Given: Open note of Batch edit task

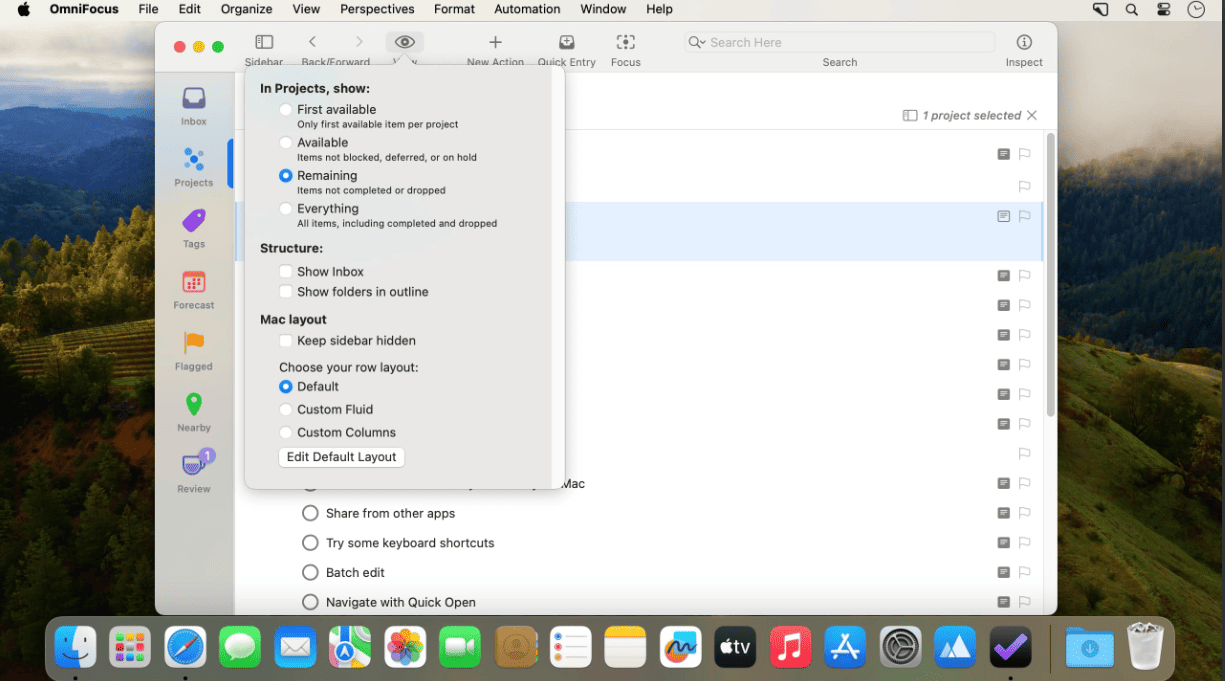Looking at the screenshot, I should [x=1003, y=572].
